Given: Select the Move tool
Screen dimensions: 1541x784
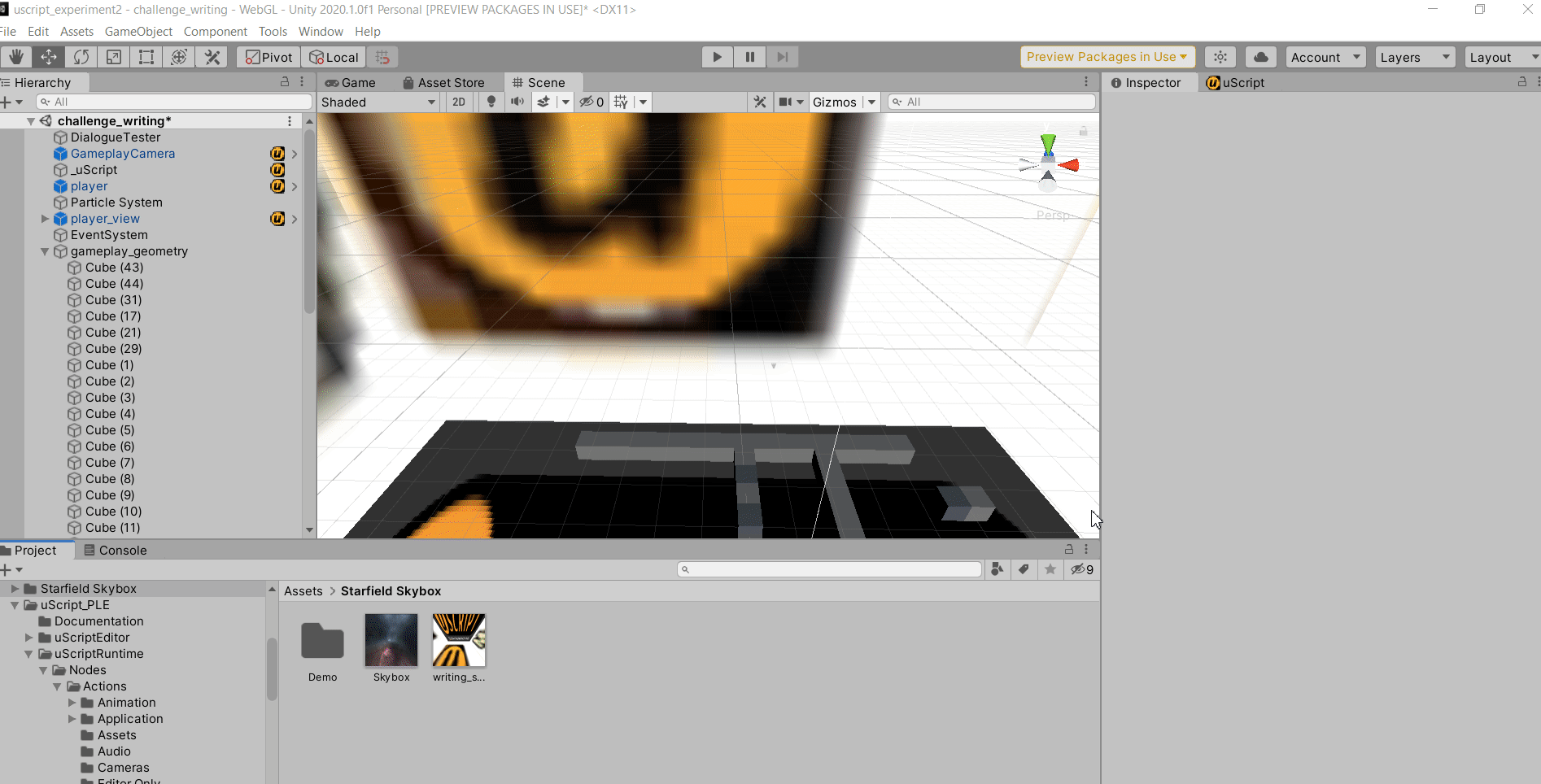Looking at the screenshot, I should 49,57.
